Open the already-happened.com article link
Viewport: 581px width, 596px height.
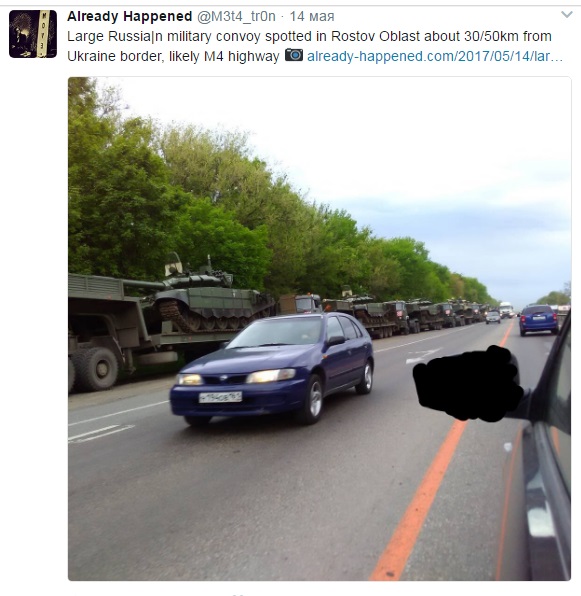coord(435,56)
